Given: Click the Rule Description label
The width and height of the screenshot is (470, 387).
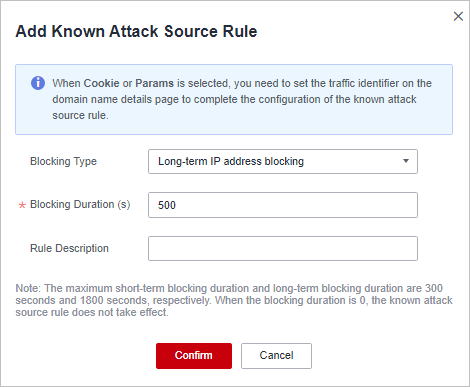Looking at the screenshot, I should click(69, 248).
